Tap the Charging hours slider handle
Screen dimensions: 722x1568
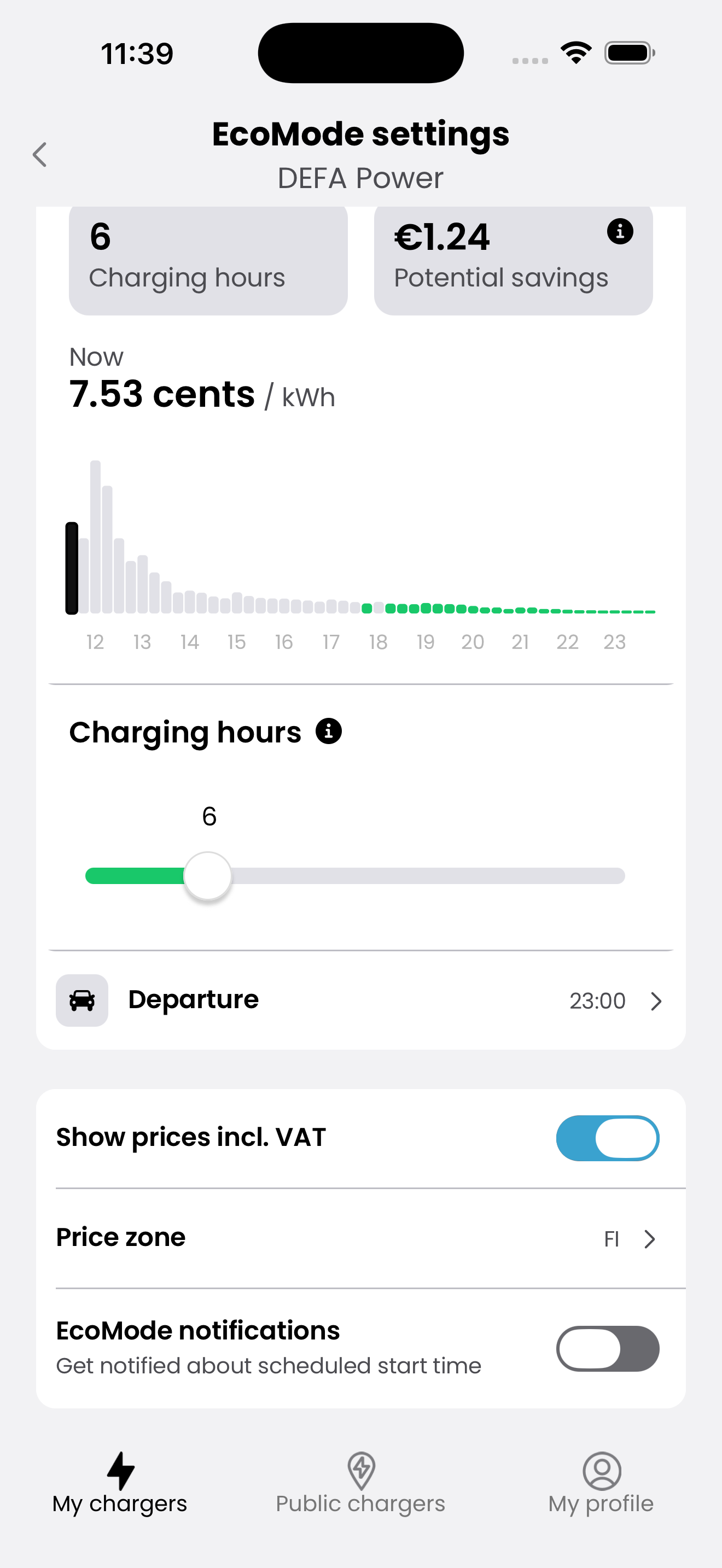click(x=208, y=876)
